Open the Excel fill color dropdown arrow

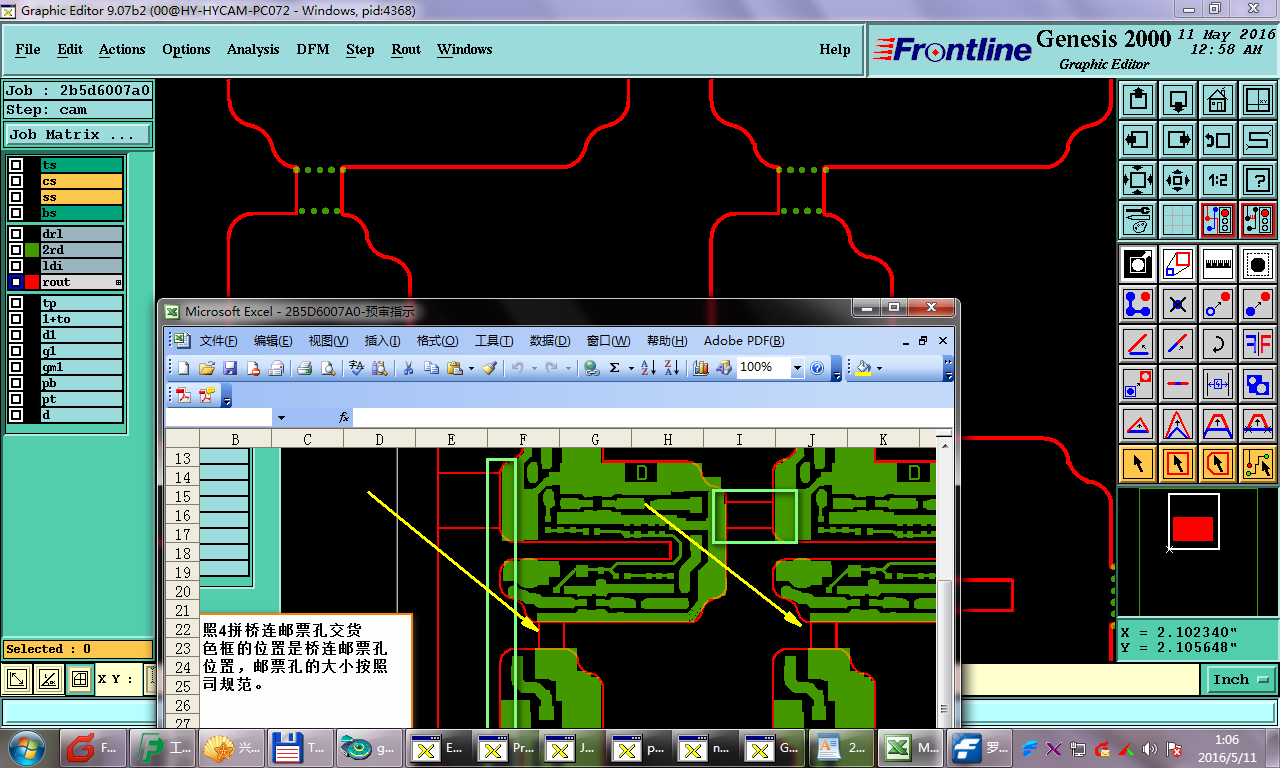coord(879,368)
